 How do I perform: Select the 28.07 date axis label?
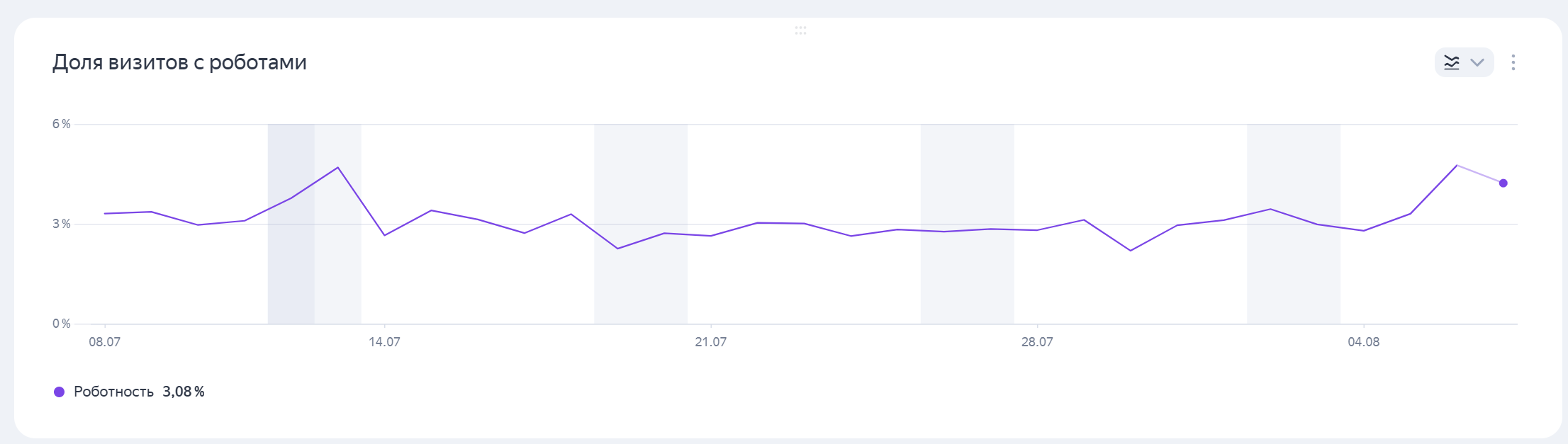coord(1036,342)
